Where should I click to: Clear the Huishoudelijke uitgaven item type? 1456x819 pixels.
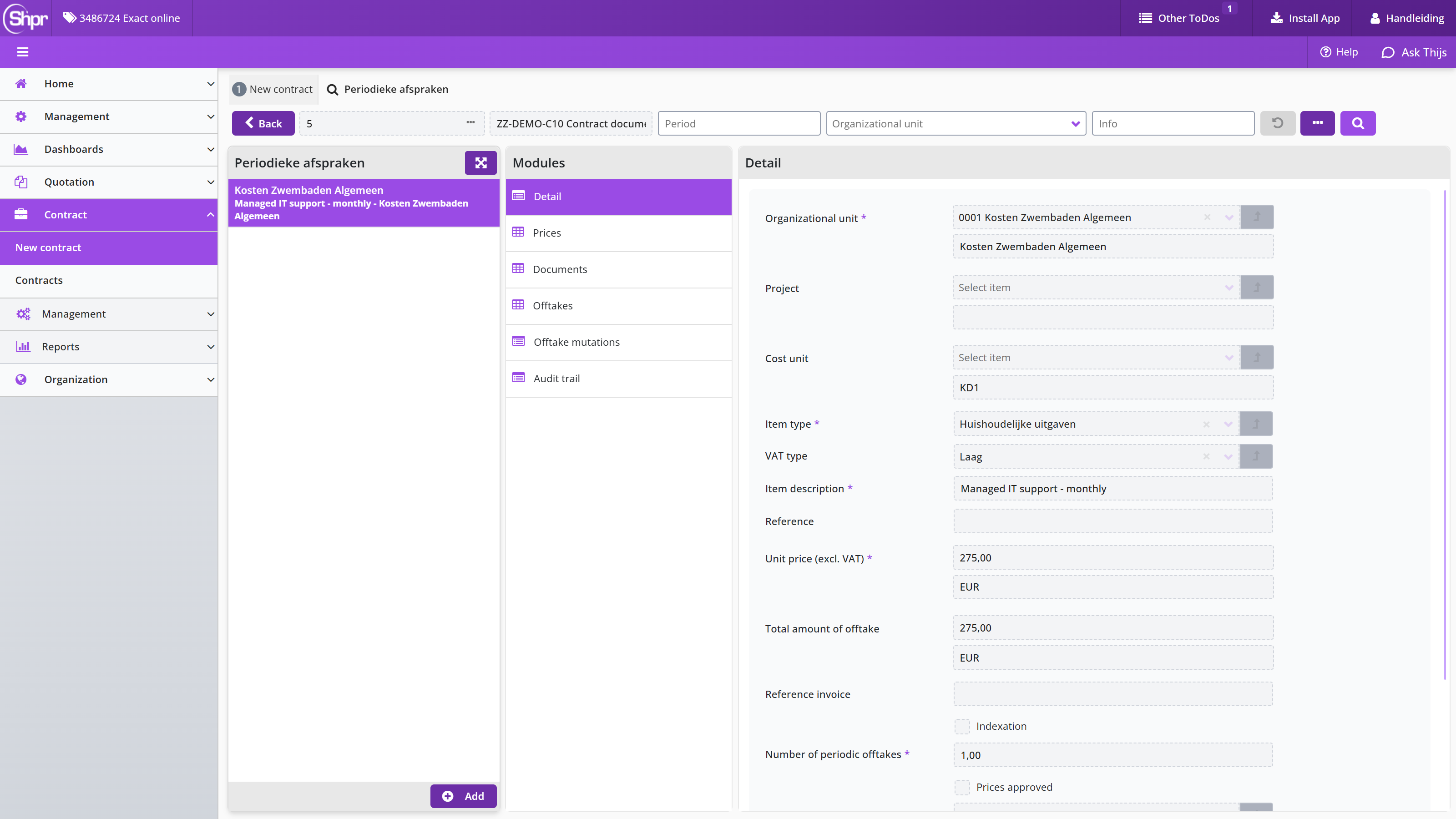point(1206,424)
